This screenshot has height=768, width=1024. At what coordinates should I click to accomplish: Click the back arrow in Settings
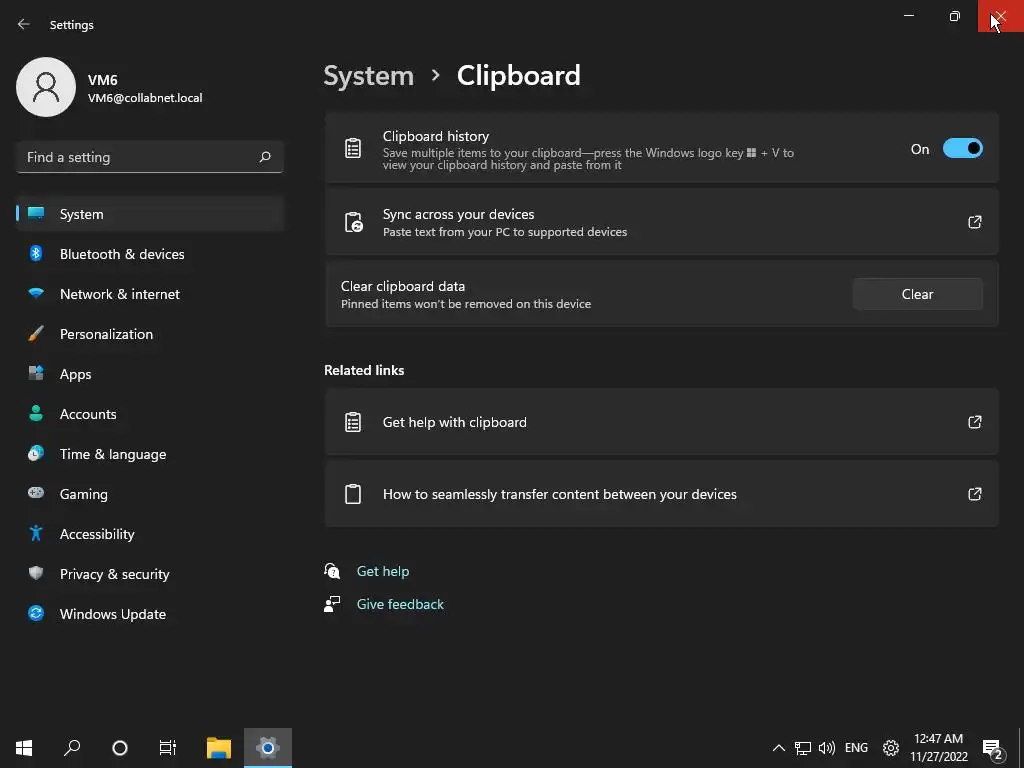[x=24, y=24]
